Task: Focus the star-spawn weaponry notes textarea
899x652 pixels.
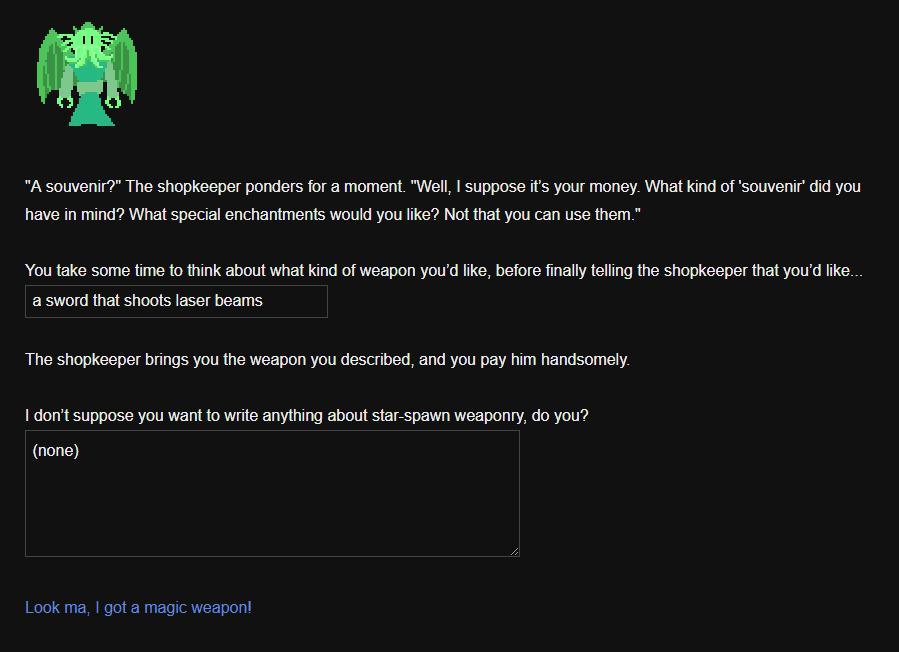Action: click(272, 493)
